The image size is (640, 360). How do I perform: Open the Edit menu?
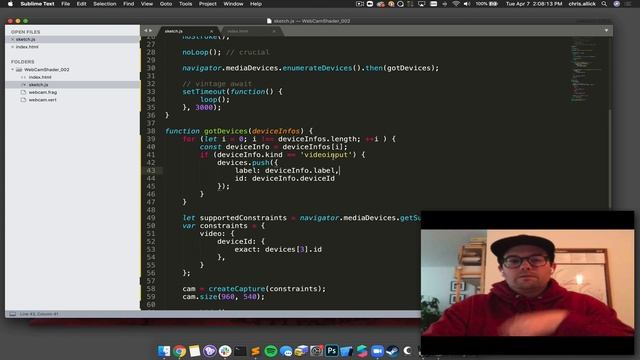pyautogui.click(x=81, y=4)
